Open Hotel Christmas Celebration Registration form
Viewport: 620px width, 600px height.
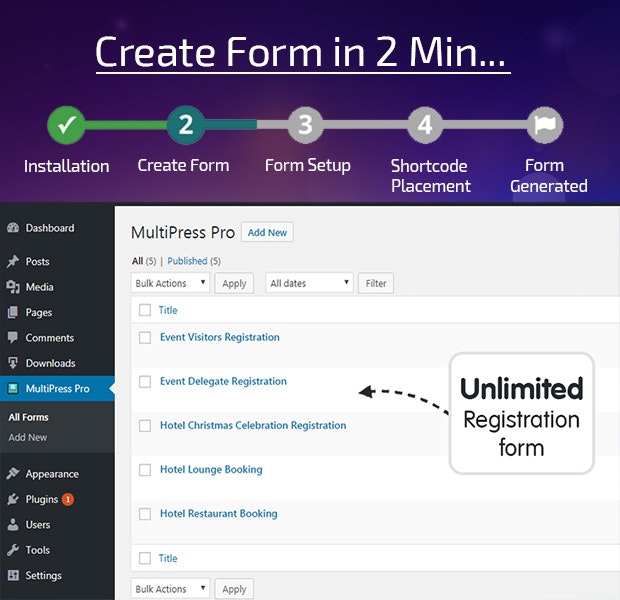(253, 425)
